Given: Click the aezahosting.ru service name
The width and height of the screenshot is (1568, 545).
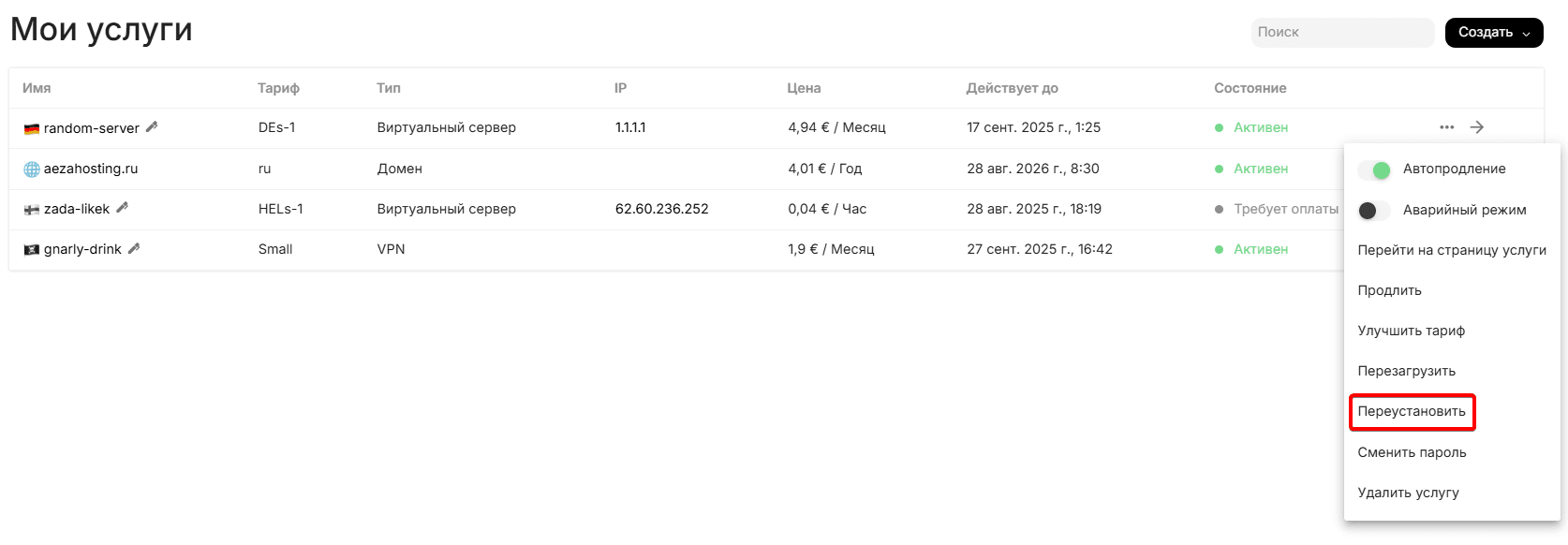Looking at the screenshot, I should click(91, 169).
